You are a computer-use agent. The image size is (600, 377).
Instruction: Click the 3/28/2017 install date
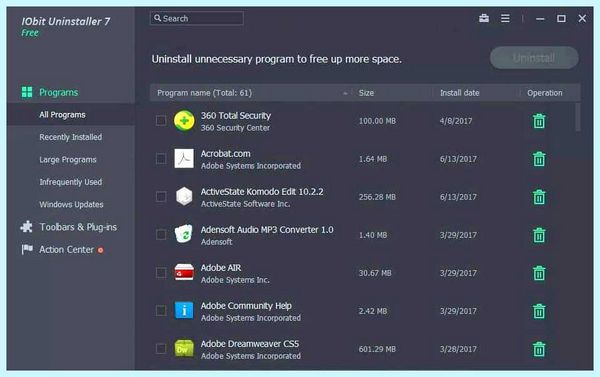[458, 349]
